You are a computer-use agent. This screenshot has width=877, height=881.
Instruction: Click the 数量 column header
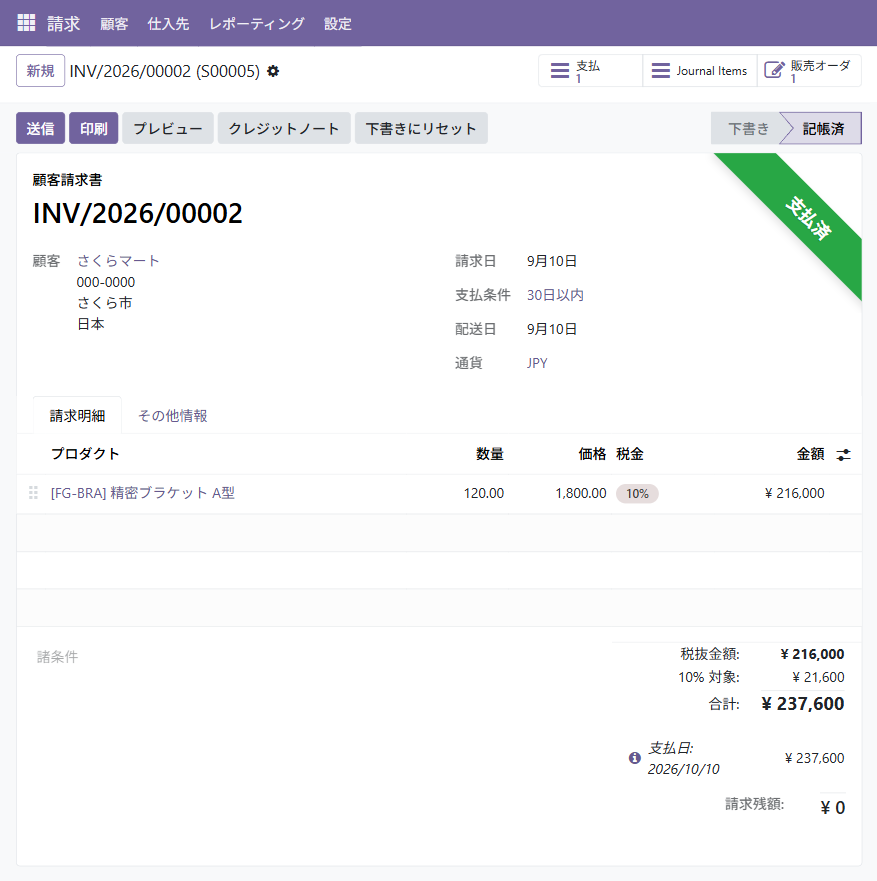pos(490,454)
